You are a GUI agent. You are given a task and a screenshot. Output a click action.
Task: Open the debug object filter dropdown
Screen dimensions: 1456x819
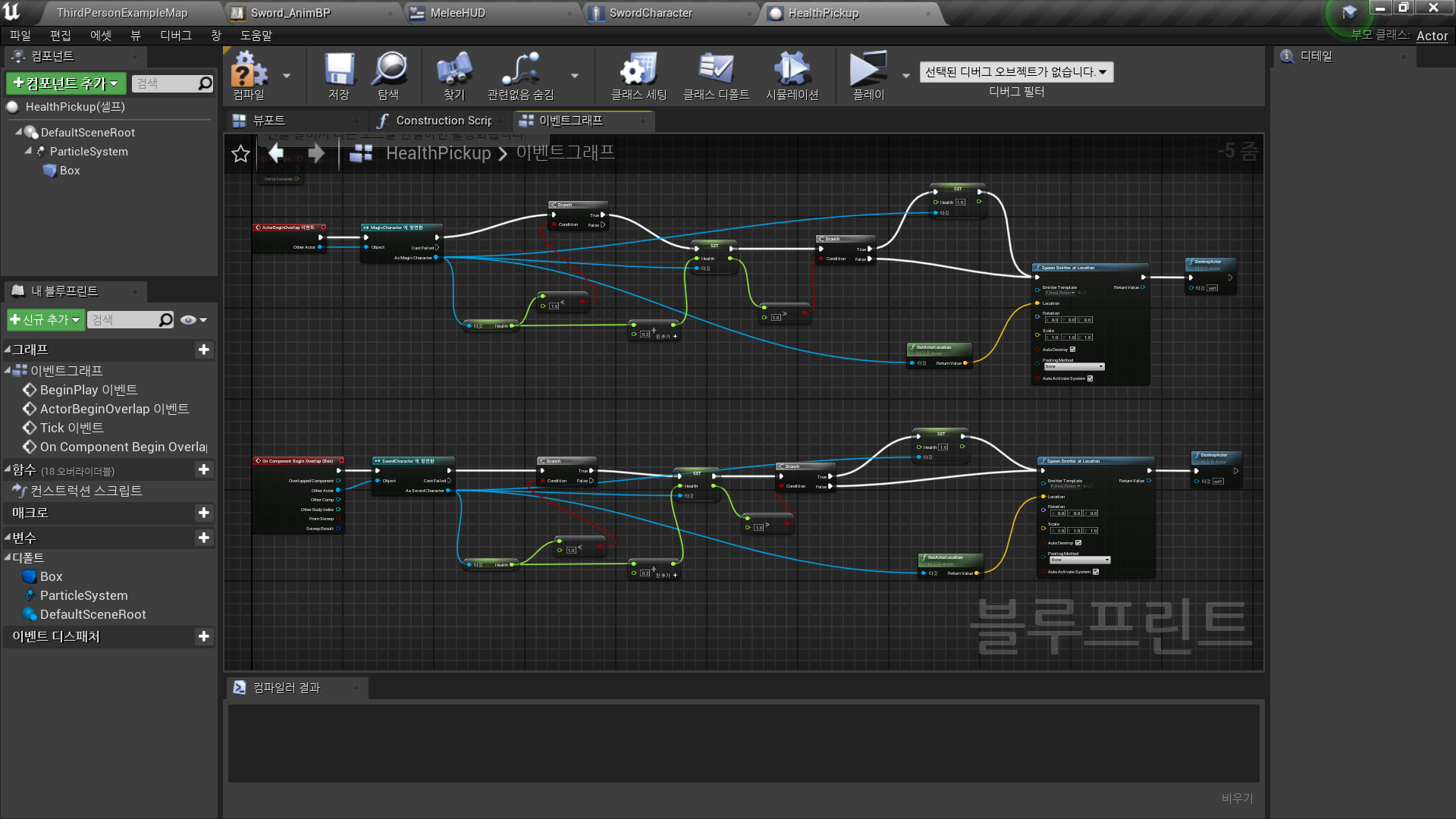[x=1016, y=72]
